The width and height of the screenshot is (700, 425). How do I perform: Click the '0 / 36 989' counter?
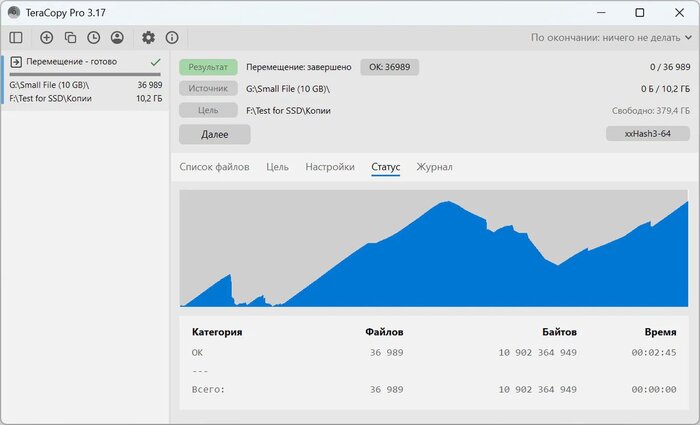click(x=670, y=67)
